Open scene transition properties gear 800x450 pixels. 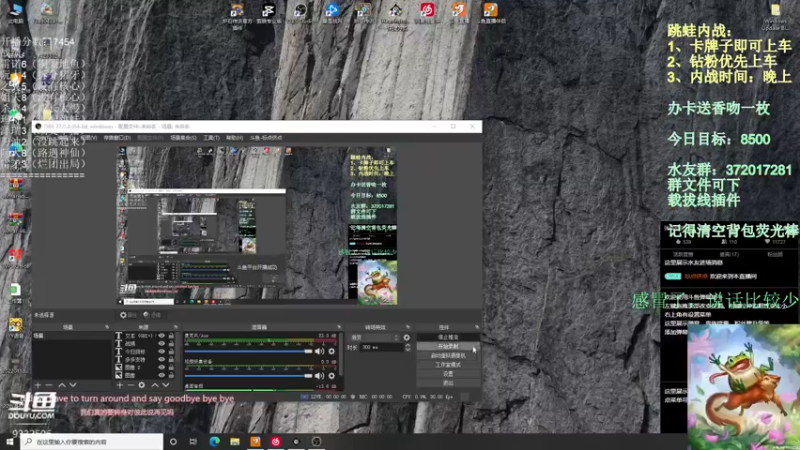coord(407,337)
